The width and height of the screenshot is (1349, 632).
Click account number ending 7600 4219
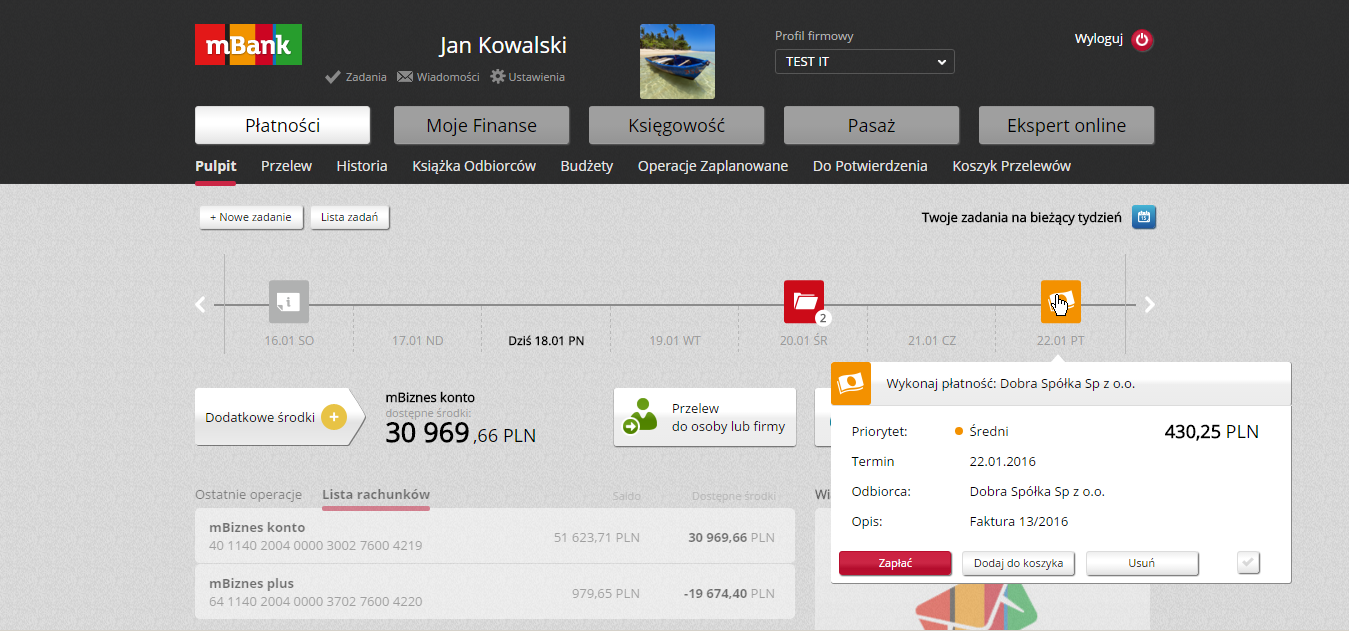pos(315,546)
